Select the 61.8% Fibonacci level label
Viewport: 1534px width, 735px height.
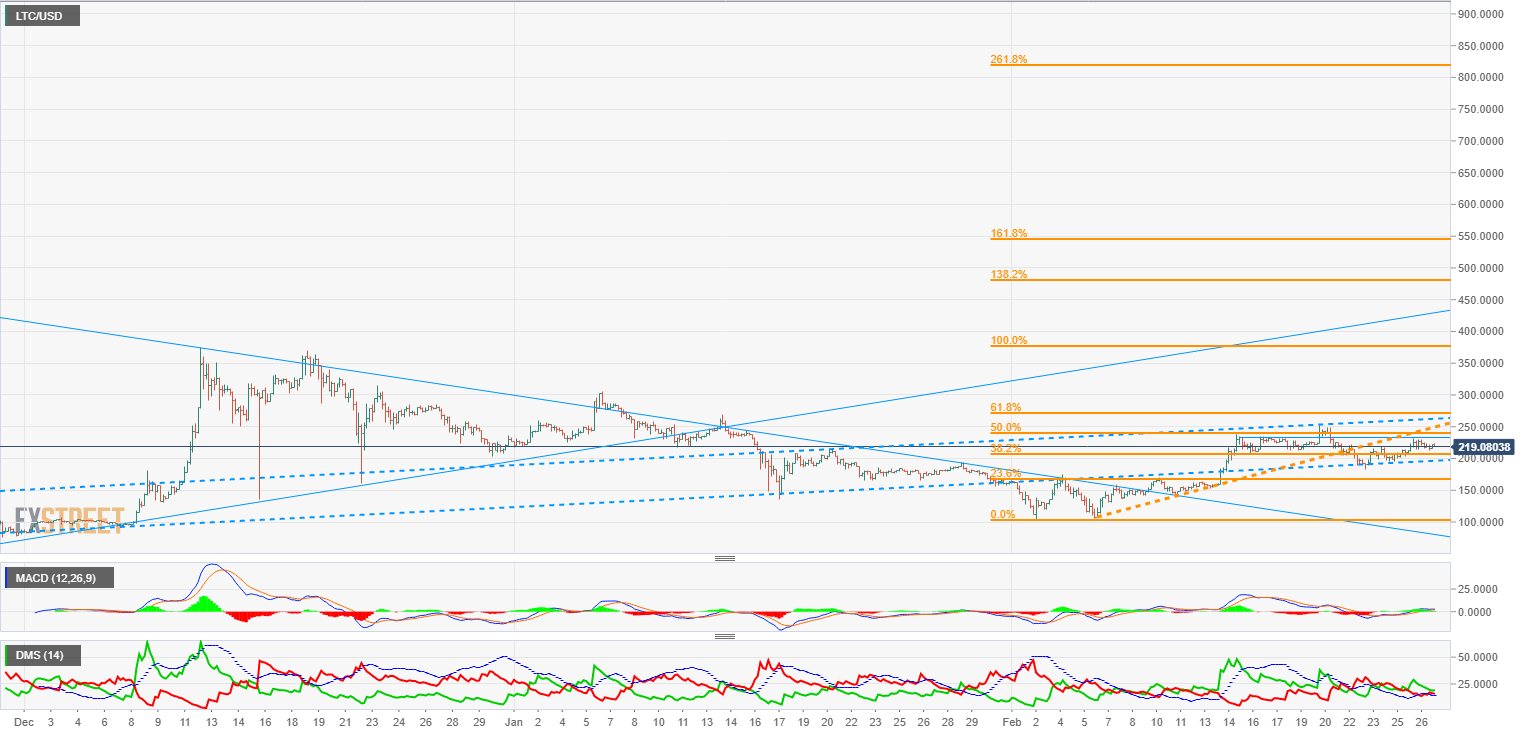point(1006,407)
